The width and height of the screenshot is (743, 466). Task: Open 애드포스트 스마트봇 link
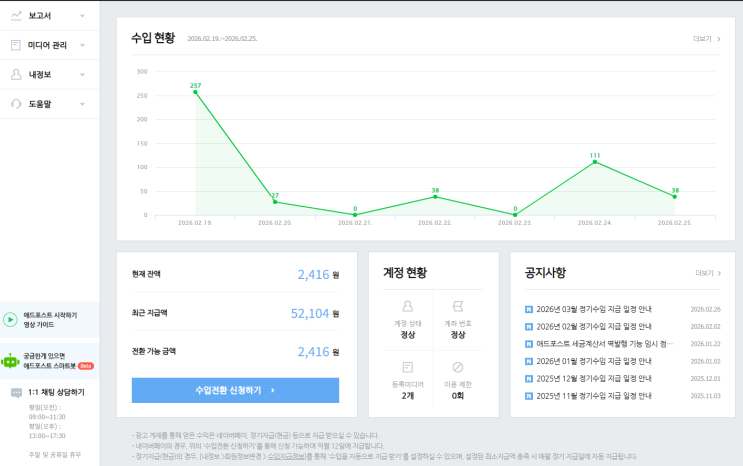50,361
